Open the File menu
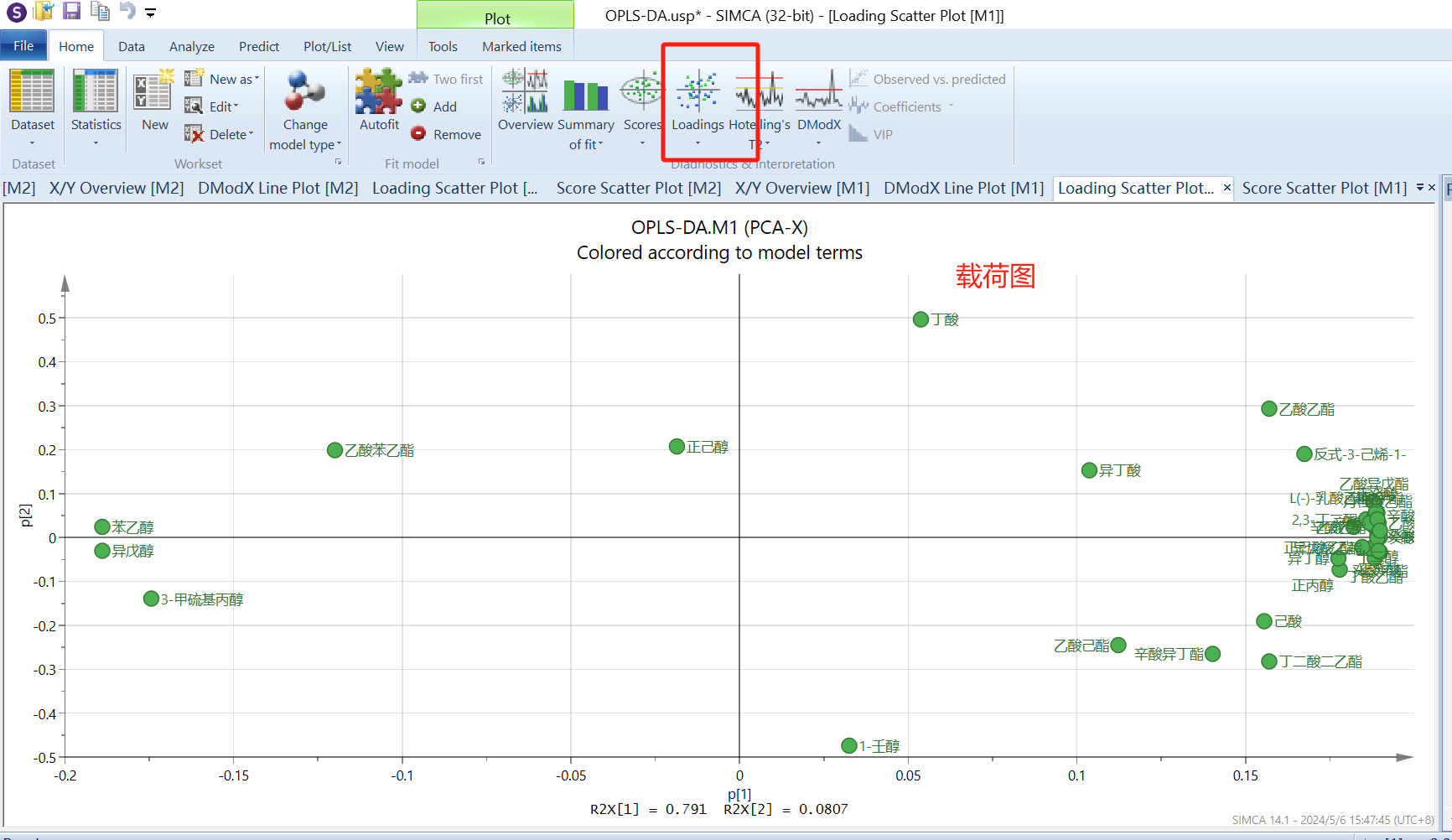 pyautogui.click(x=23, y=46)
